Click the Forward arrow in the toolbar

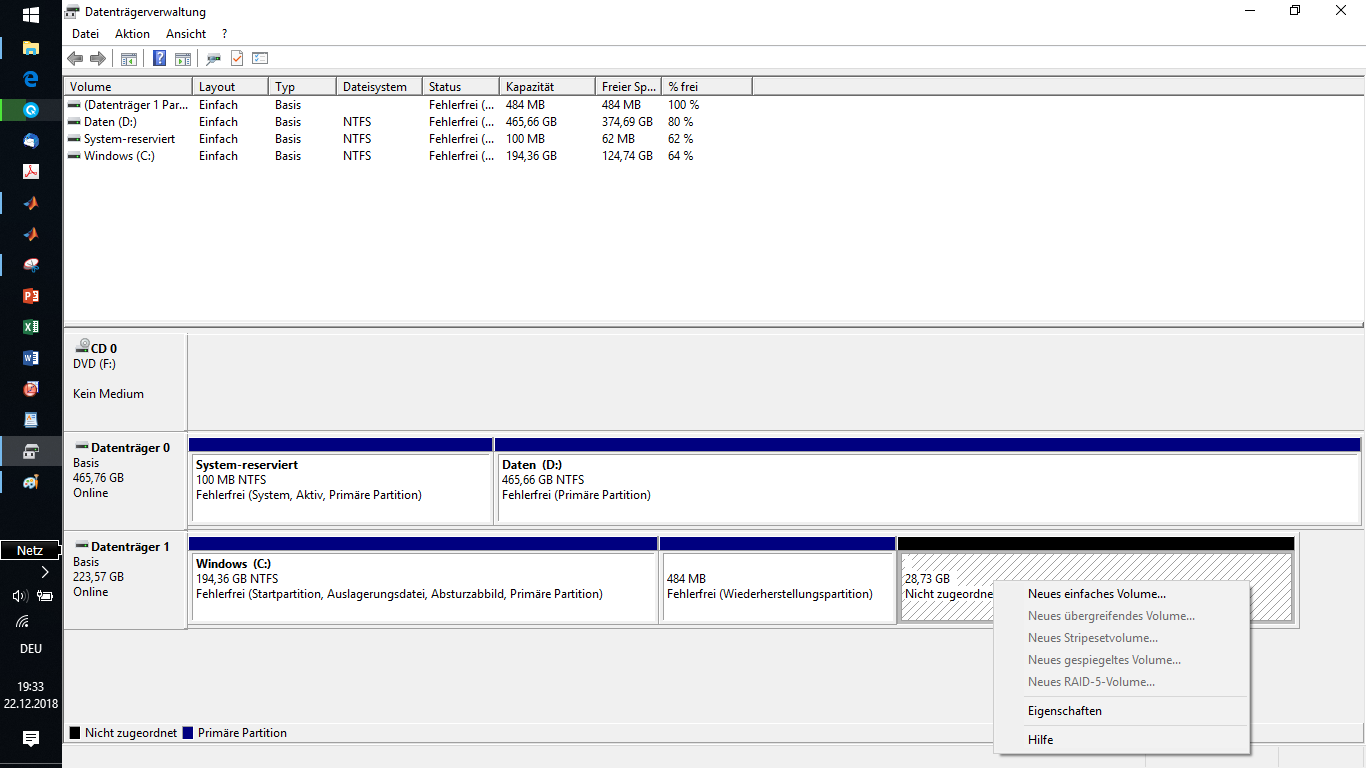click(x=98, y=58)
